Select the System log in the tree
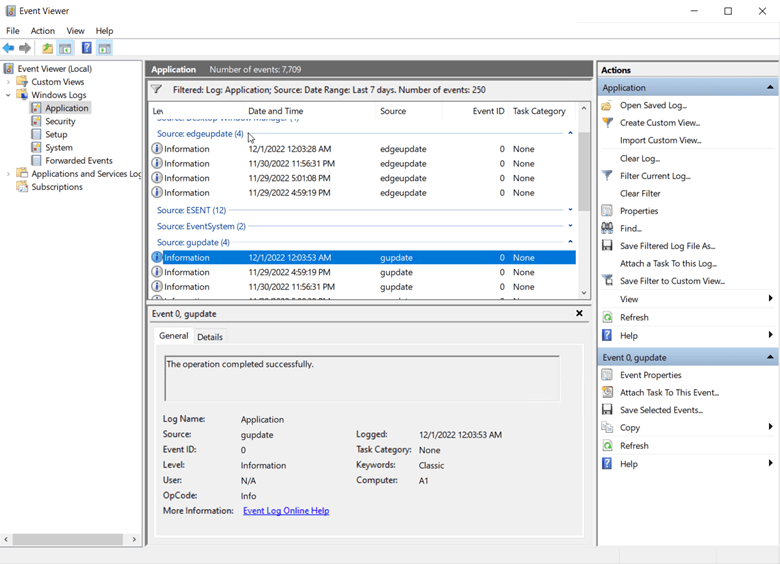 tap(59, 148)
